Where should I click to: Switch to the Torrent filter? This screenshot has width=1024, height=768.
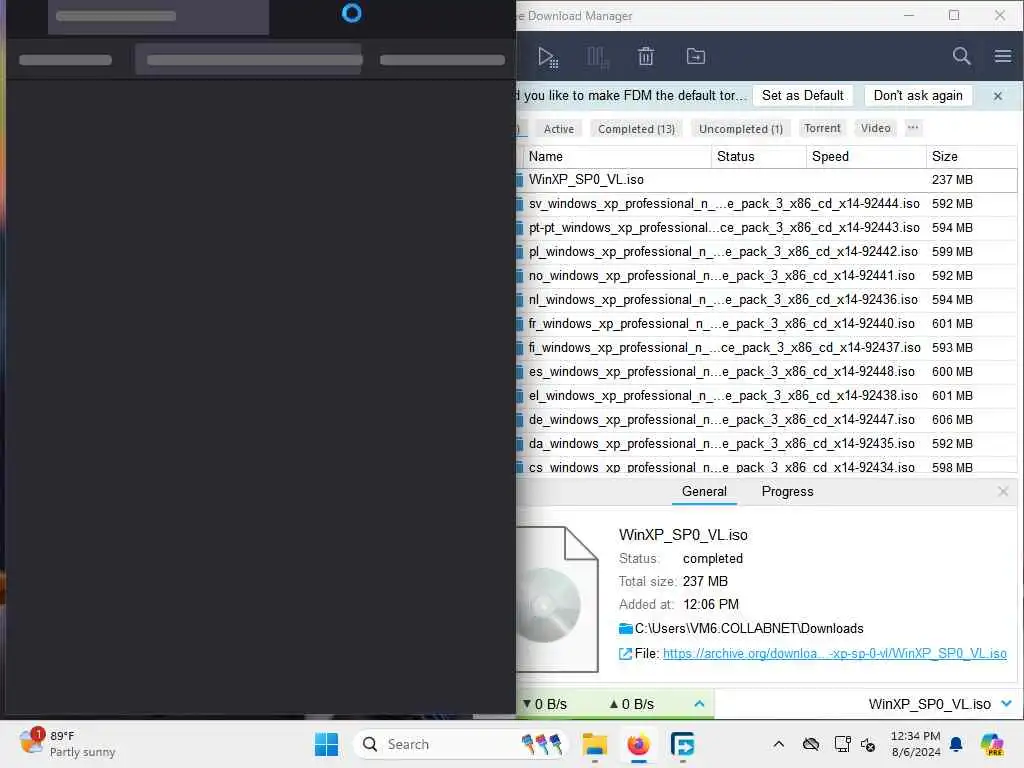(x=822, y=128)
